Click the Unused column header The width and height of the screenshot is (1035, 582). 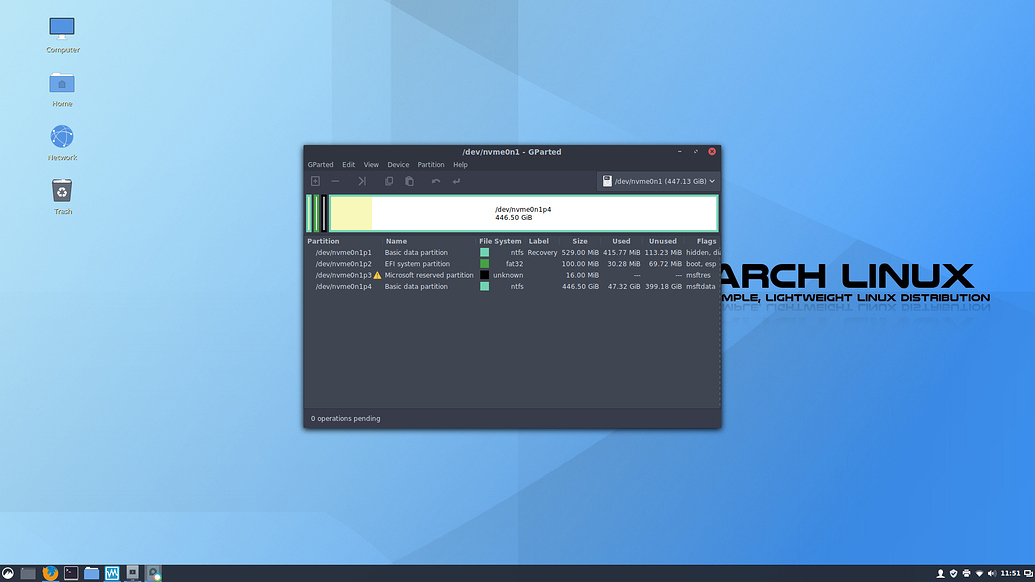[663, 242]
